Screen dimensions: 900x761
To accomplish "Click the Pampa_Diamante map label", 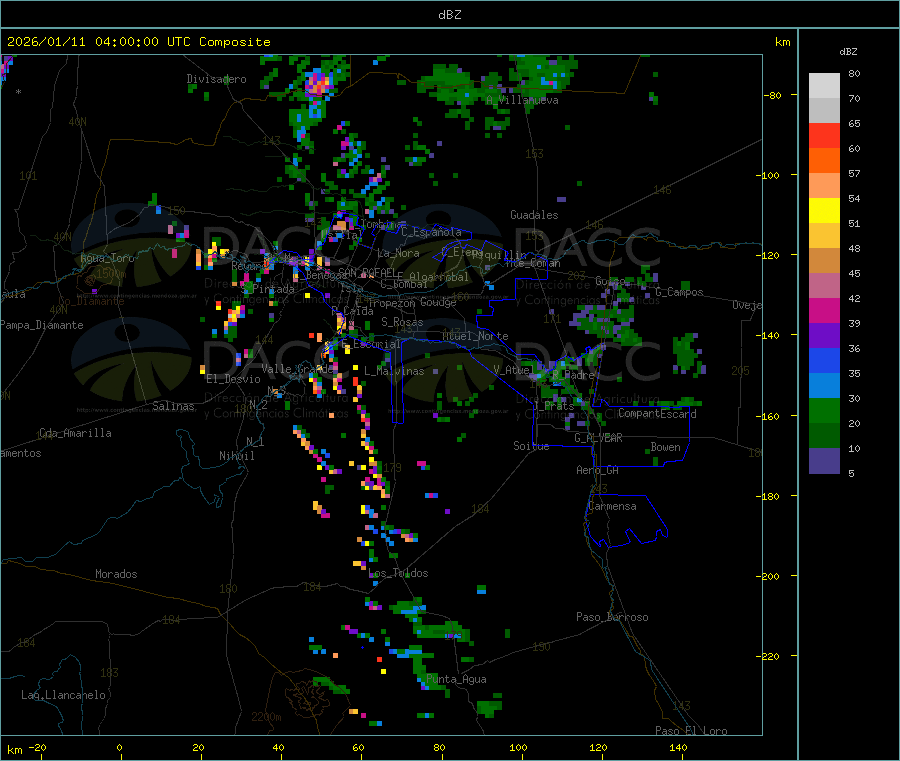I will point(41,325).
